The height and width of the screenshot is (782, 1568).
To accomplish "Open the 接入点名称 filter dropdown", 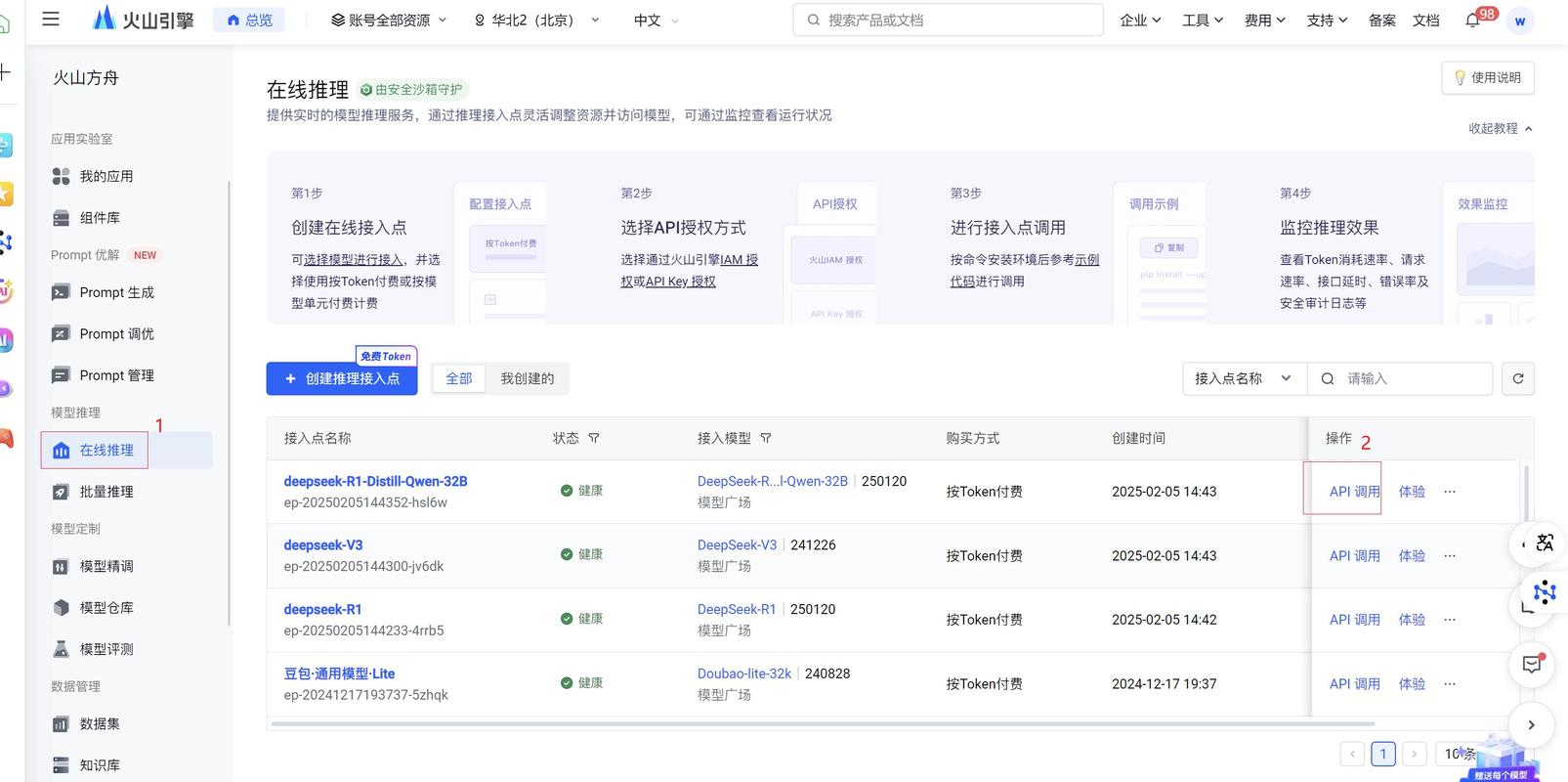I will click(1245, 378).
